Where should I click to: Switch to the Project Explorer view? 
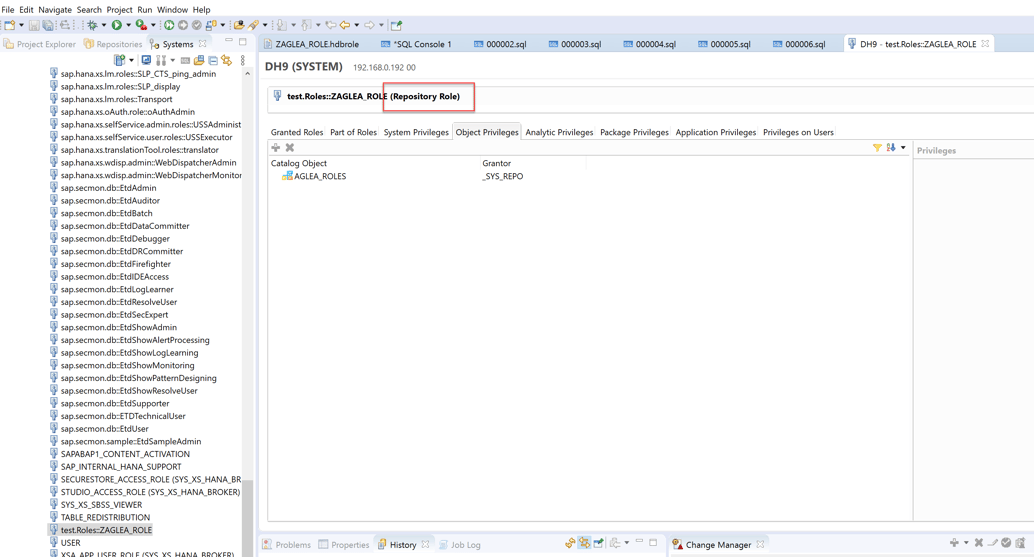click(40, 44)
